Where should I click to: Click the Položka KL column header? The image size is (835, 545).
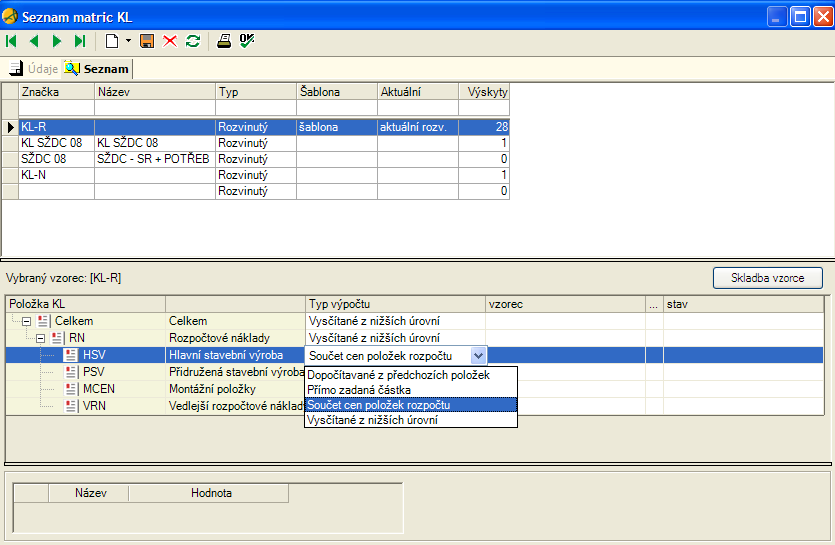click(x=85, y=304)
